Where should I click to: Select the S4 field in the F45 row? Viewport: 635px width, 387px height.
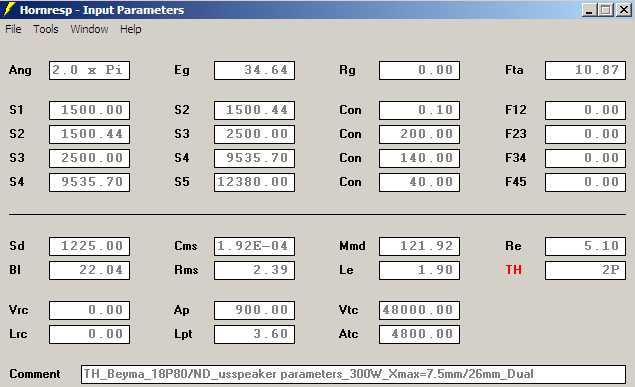(89, 182)
